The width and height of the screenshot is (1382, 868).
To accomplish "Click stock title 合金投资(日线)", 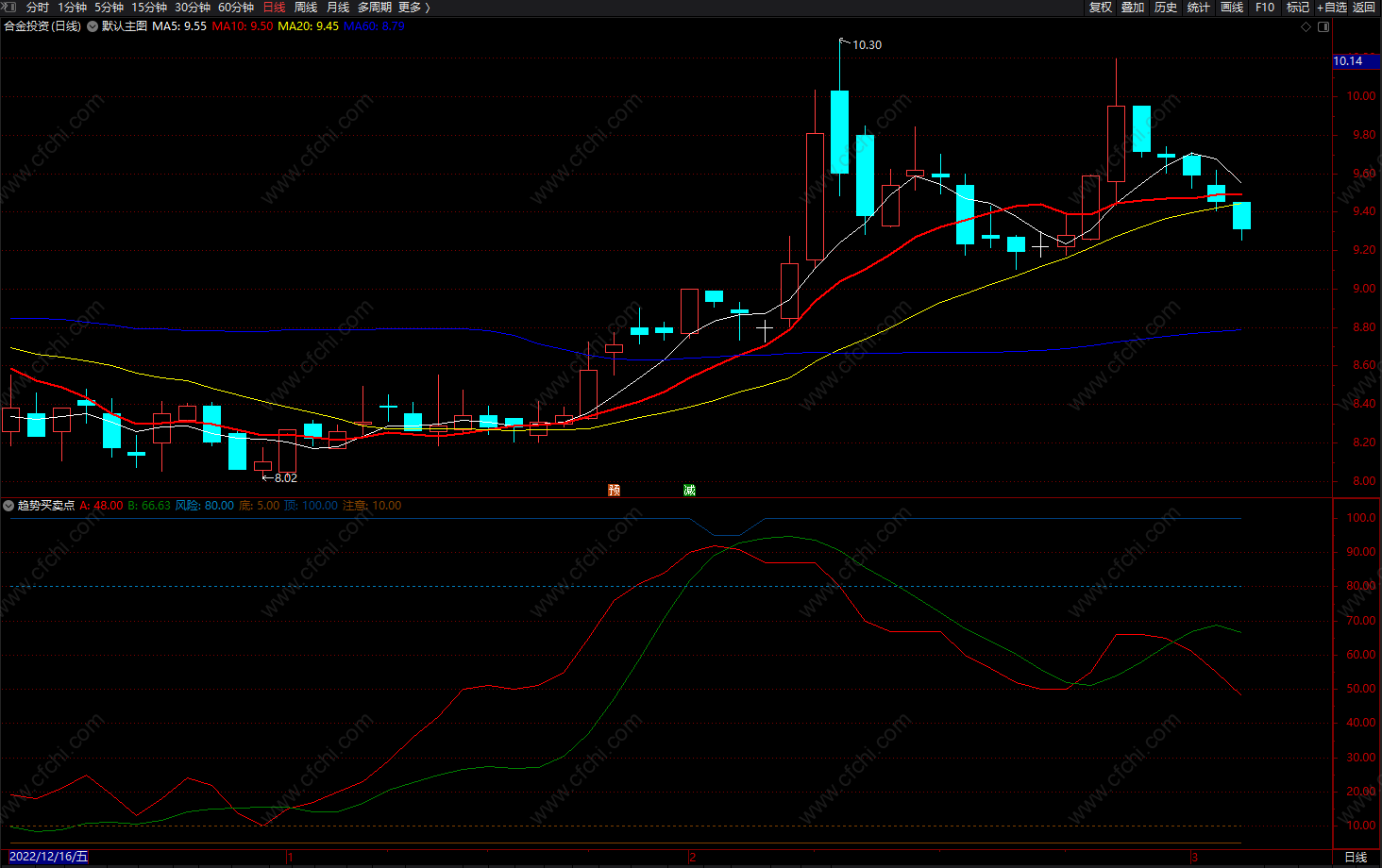I will (42, 26).
